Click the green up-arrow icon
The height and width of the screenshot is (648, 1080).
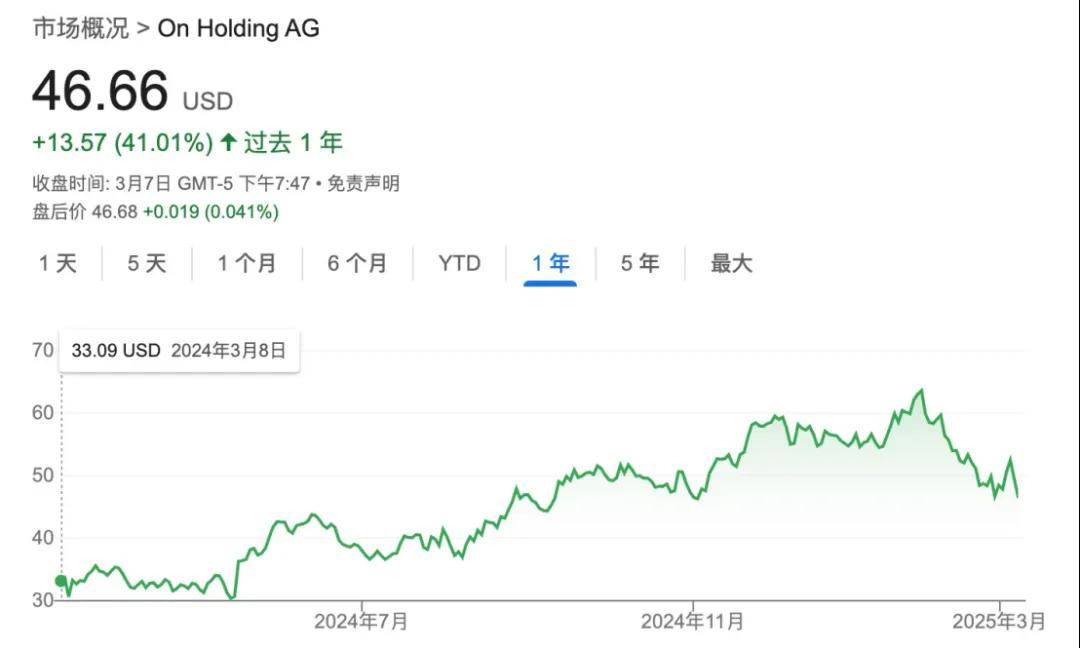tap(228, 143)
